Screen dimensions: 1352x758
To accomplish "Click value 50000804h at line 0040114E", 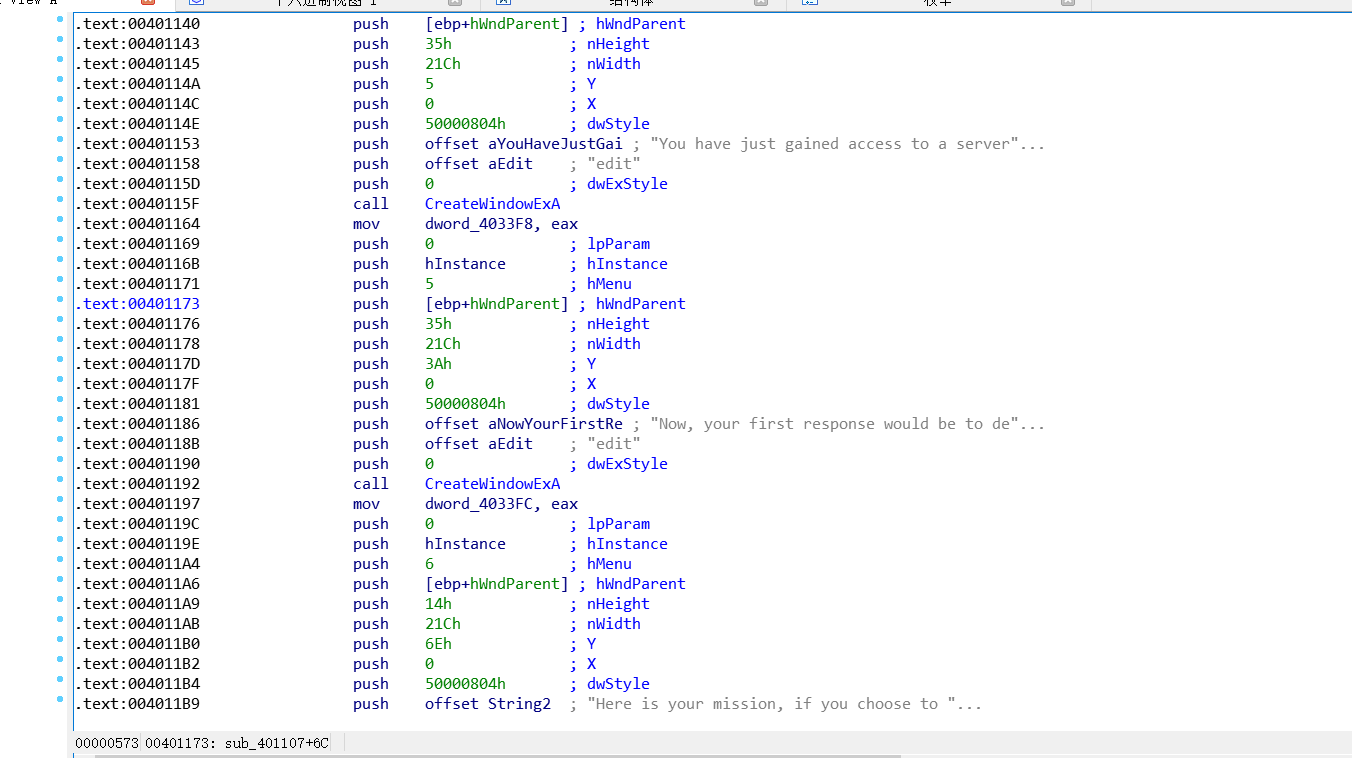I will (x=465, y=124).
